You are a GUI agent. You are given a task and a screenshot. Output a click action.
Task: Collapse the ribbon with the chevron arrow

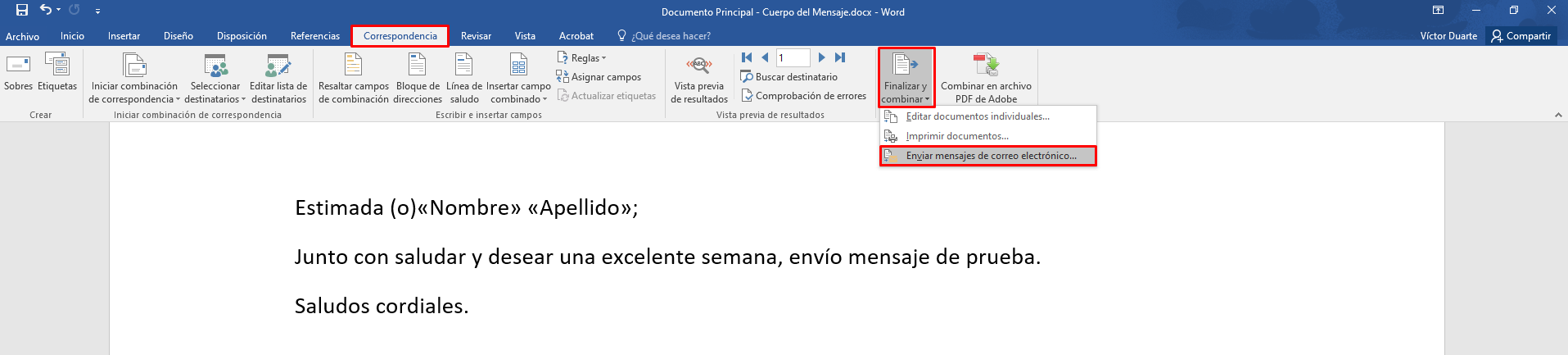point(1558,116)
